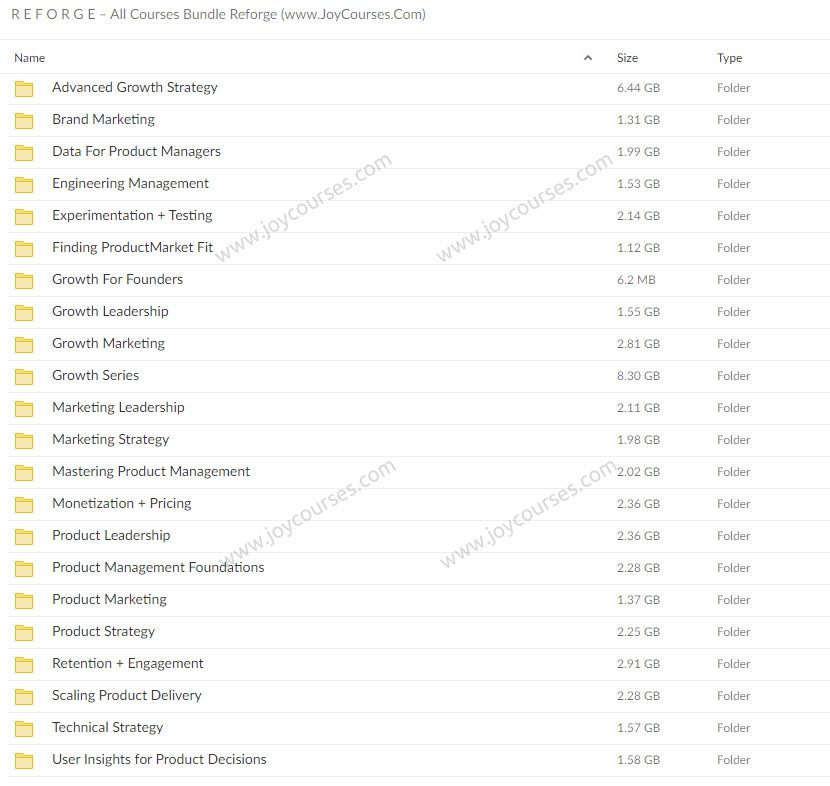Click Folder type in Brand Marketing row
Screen dimensions: 830x786
click(x=734, y=120)
